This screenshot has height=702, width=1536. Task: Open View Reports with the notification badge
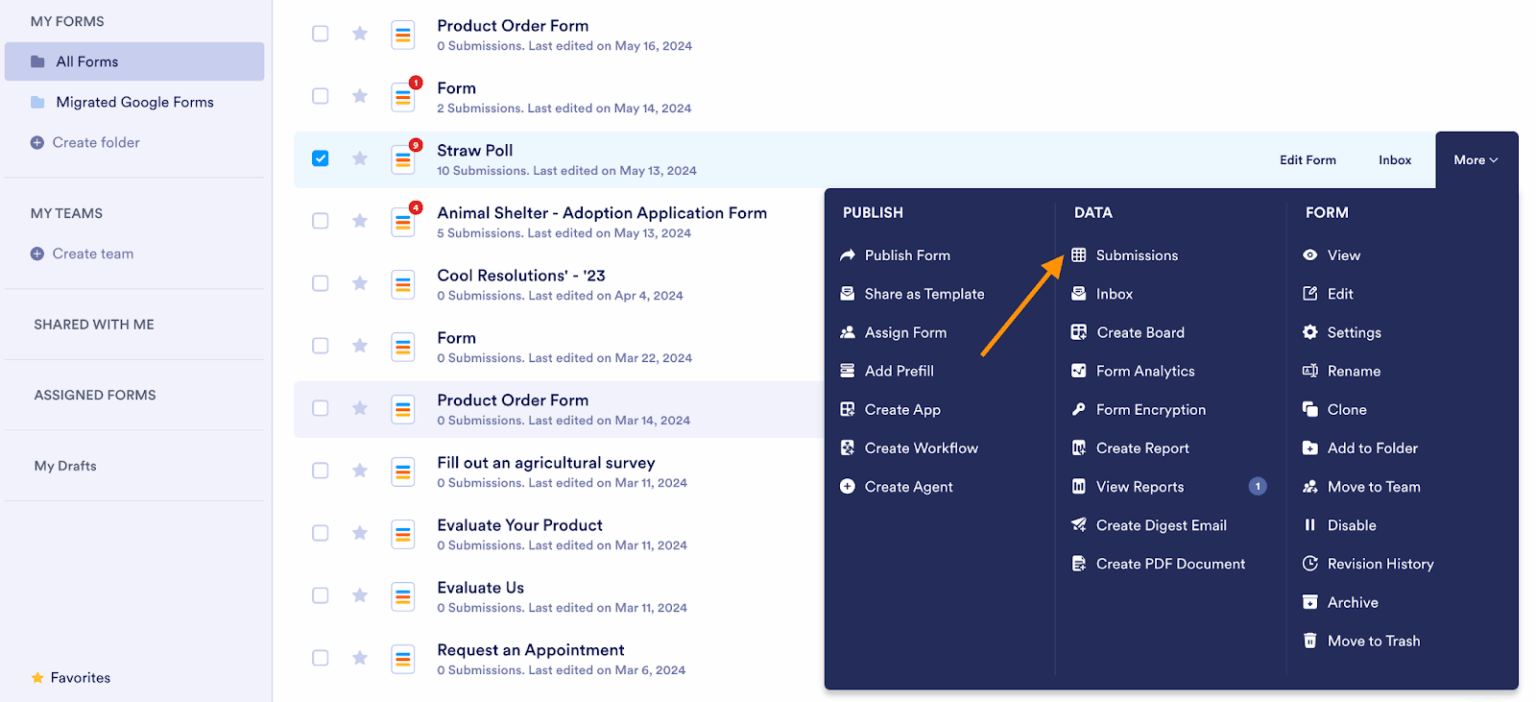tap(1139, 486)
